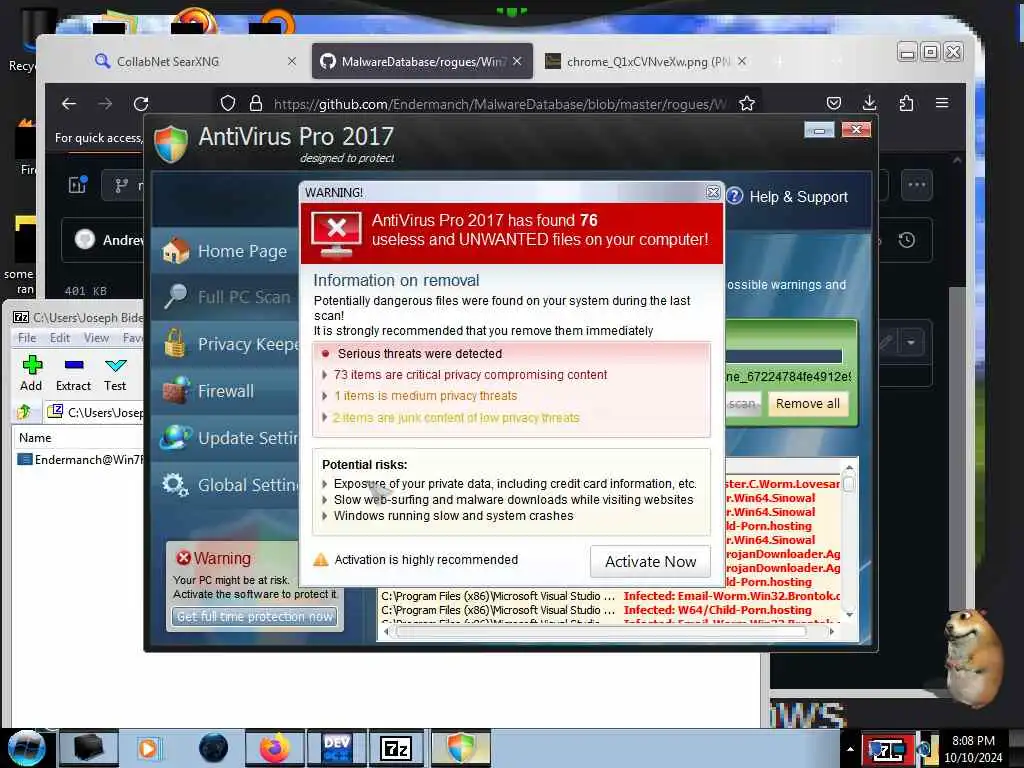Image resolution: width=1024 pixels, height=768 pixels.
Task: Open the history clock icon on GitHub
Action: [906, 240]
